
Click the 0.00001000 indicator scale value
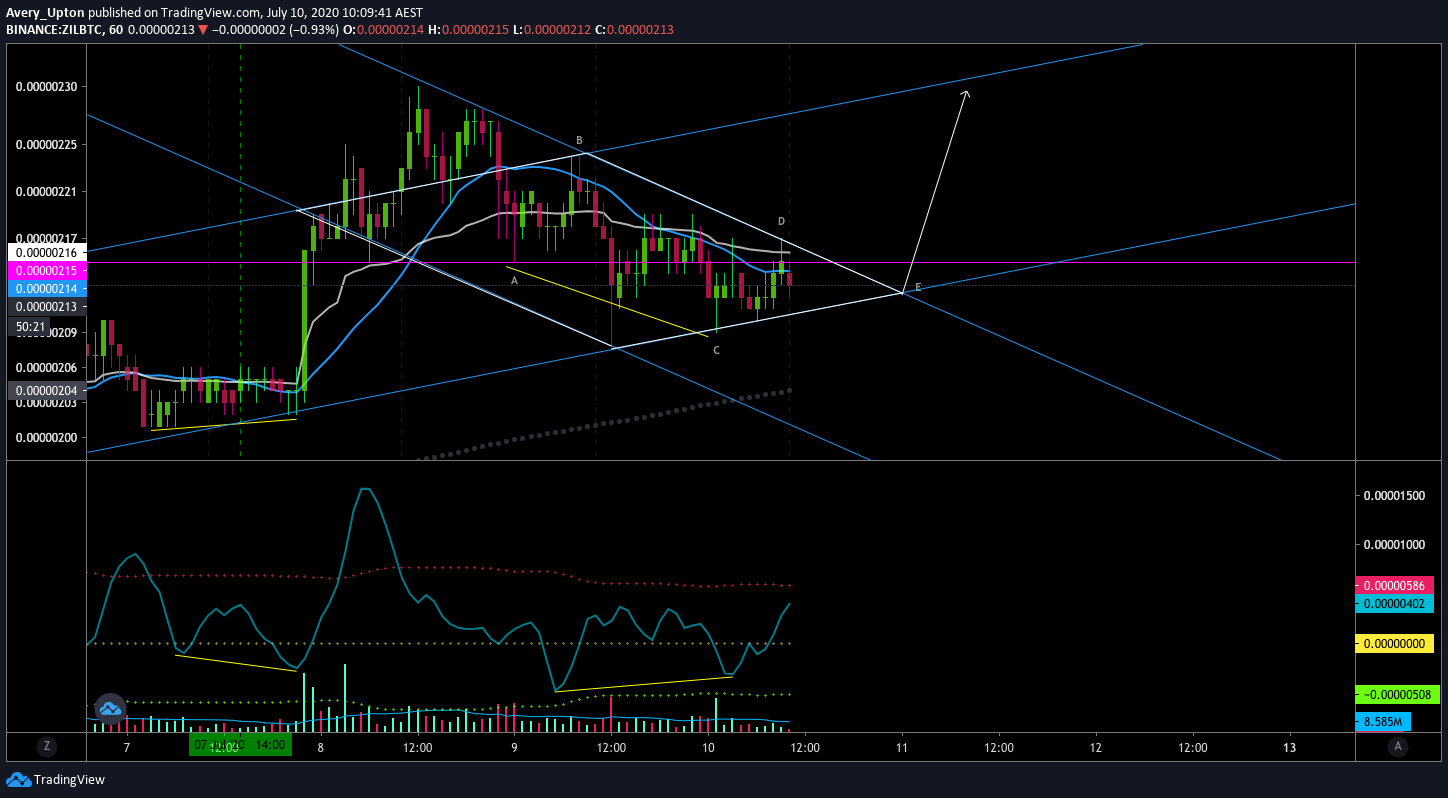[1394, 545]
